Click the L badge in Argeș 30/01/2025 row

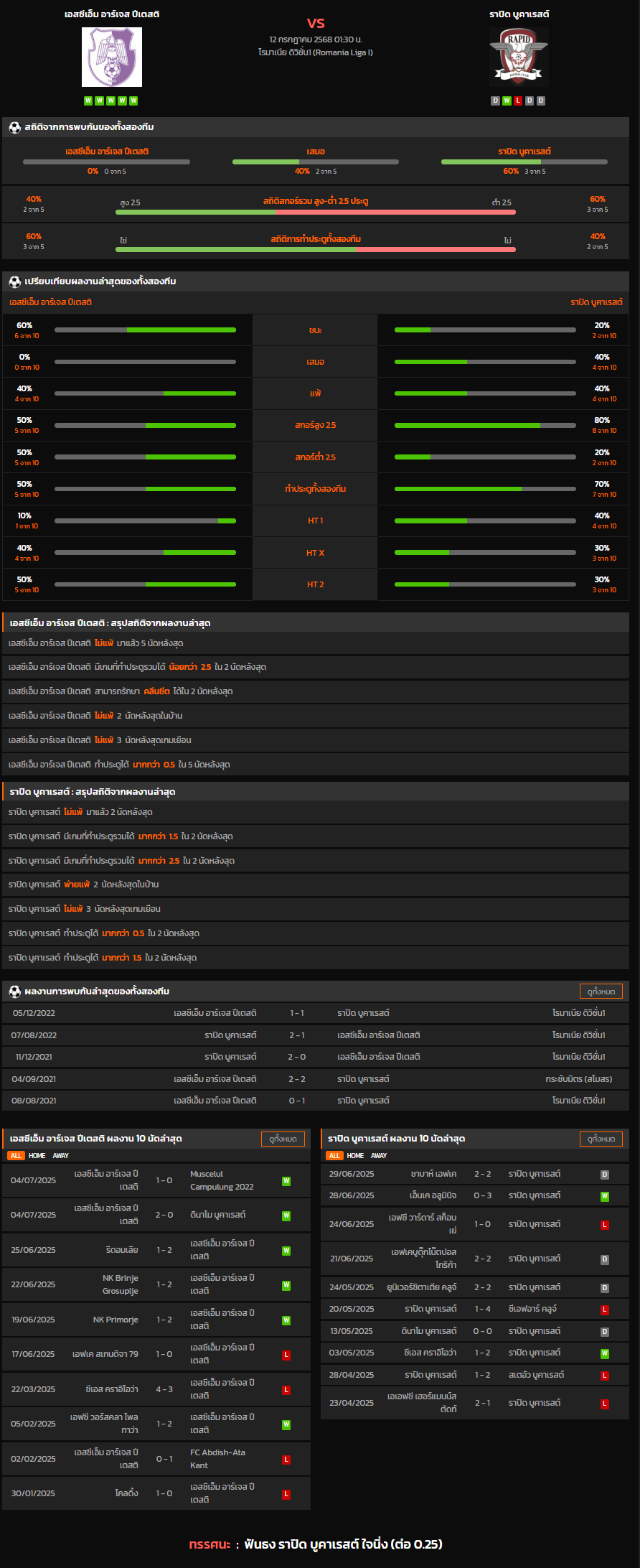click(x=286, y=1494)
